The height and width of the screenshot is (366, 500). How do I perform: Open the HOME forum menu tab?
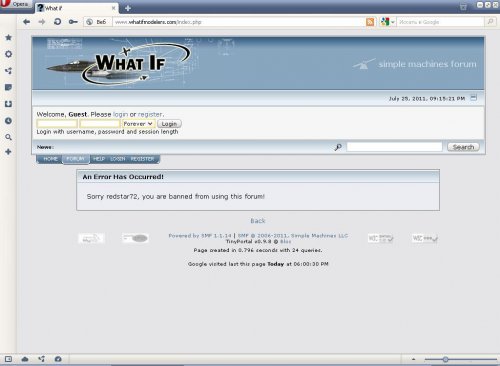(x=50, y=159)
